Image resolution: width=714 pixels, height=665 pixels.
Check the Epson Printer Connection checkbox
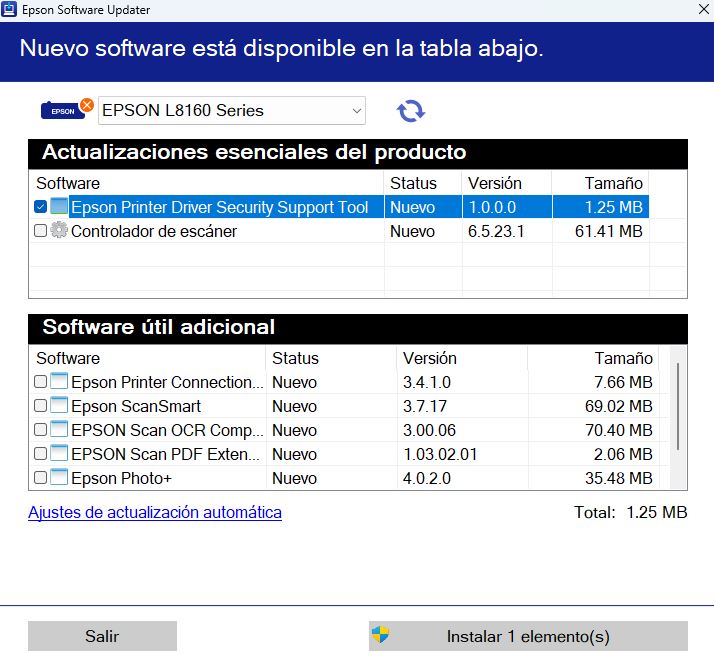pos(41,381)
